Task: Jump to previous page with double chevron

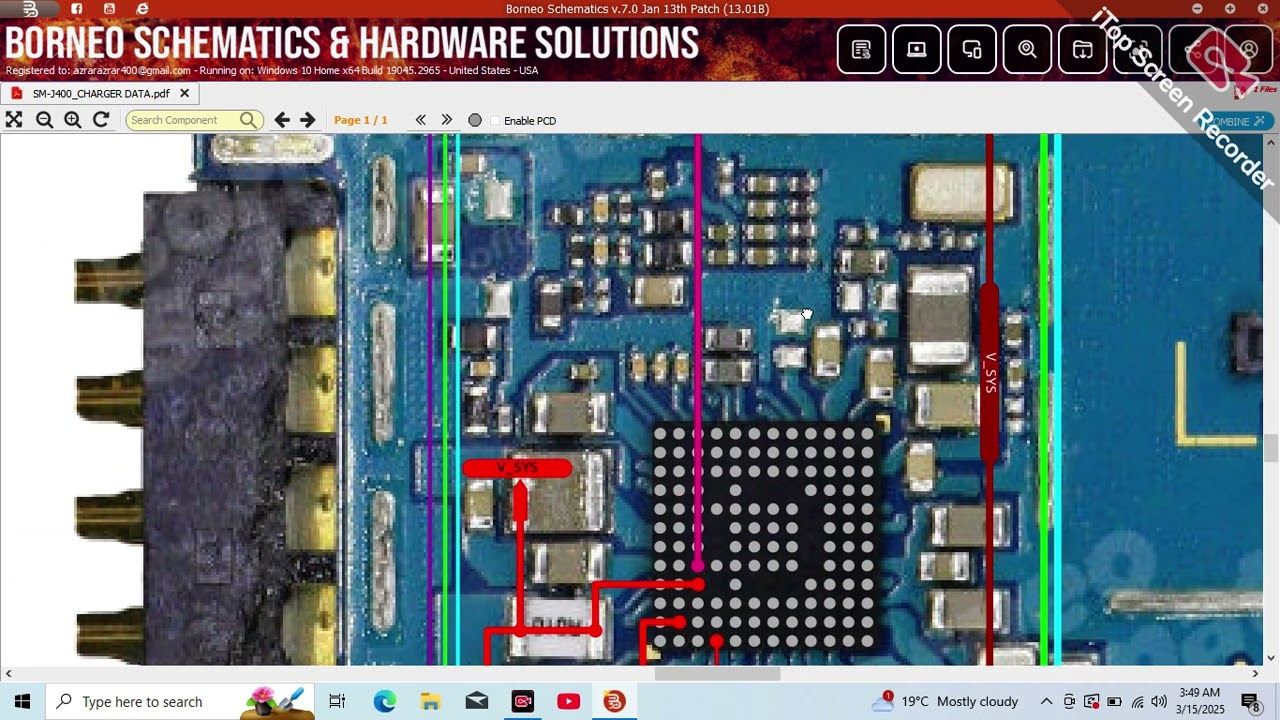Action: (421, 120)
